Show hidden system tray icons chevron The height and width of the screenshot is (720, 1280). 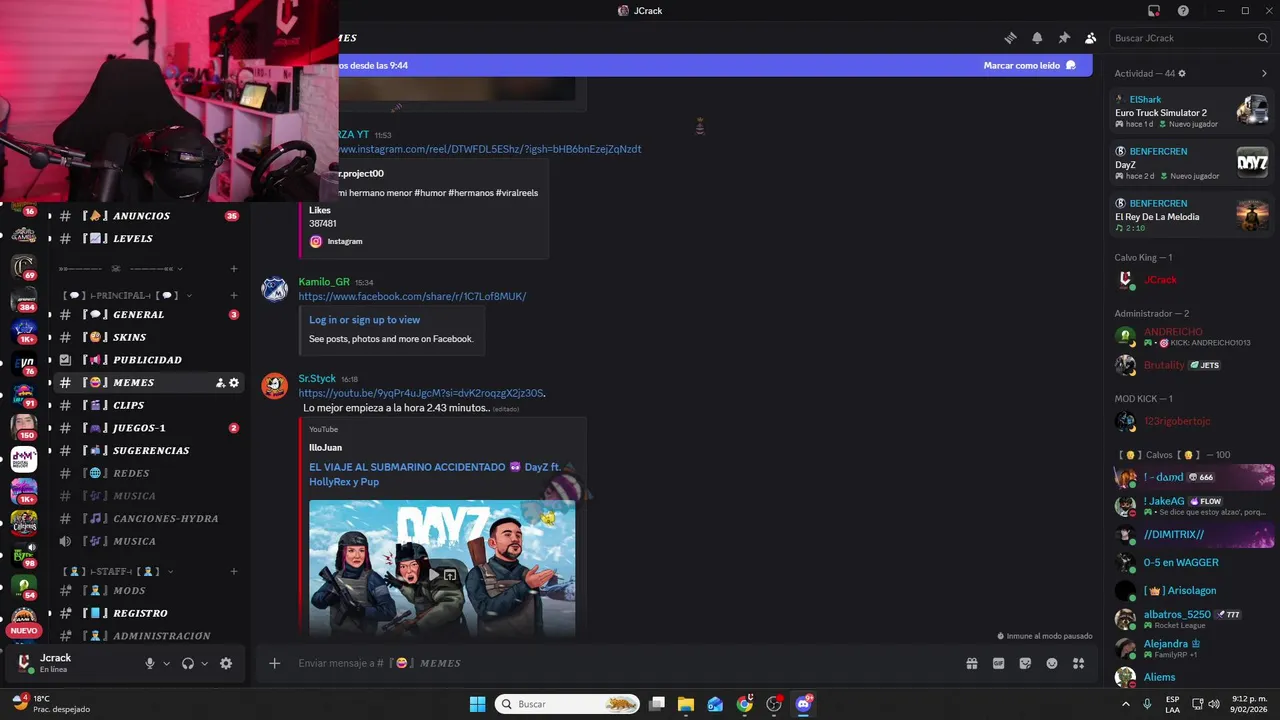1126,704
